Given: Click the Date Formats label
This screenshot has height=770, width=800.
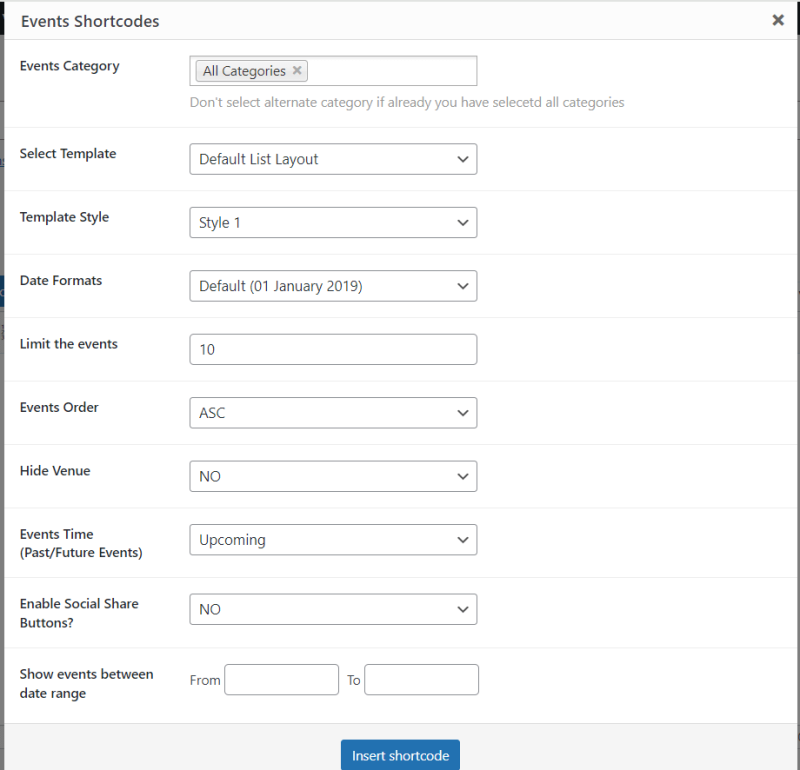Looking at the screenshot, I should click(x=61, y=281).
